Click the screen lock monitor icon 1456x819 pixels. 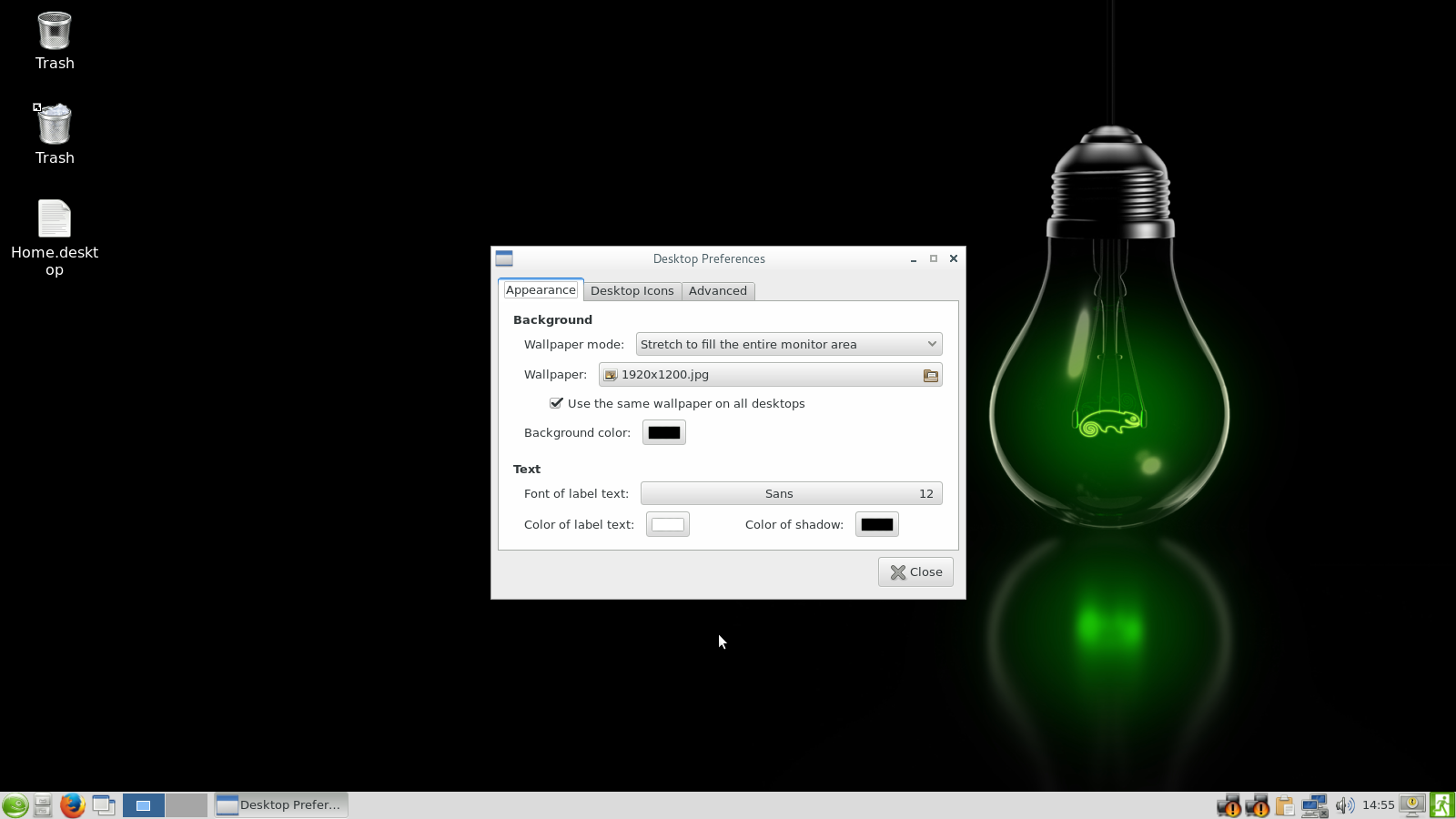[x=1412, y=804]
